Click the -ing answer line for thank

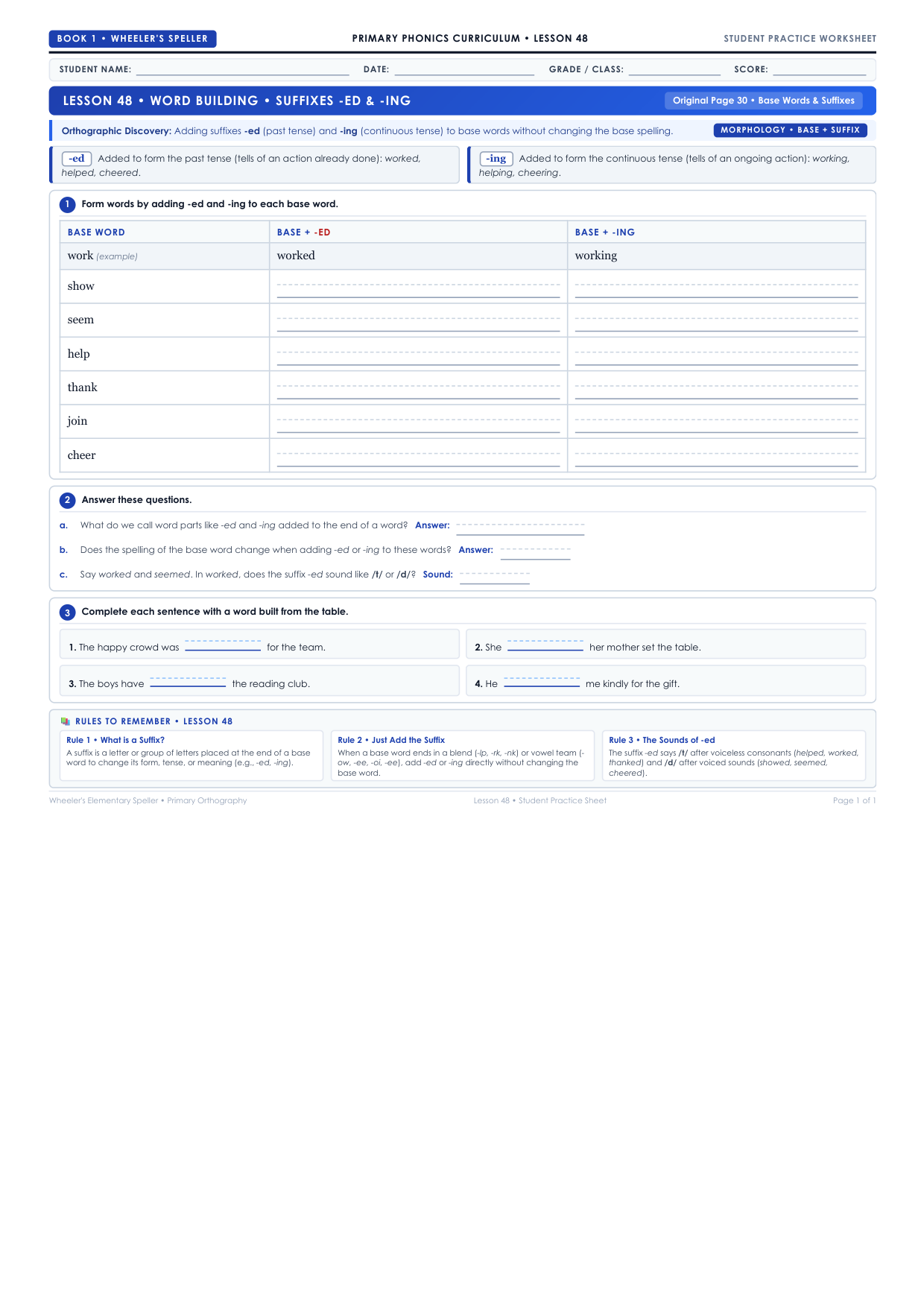[716, 392]
